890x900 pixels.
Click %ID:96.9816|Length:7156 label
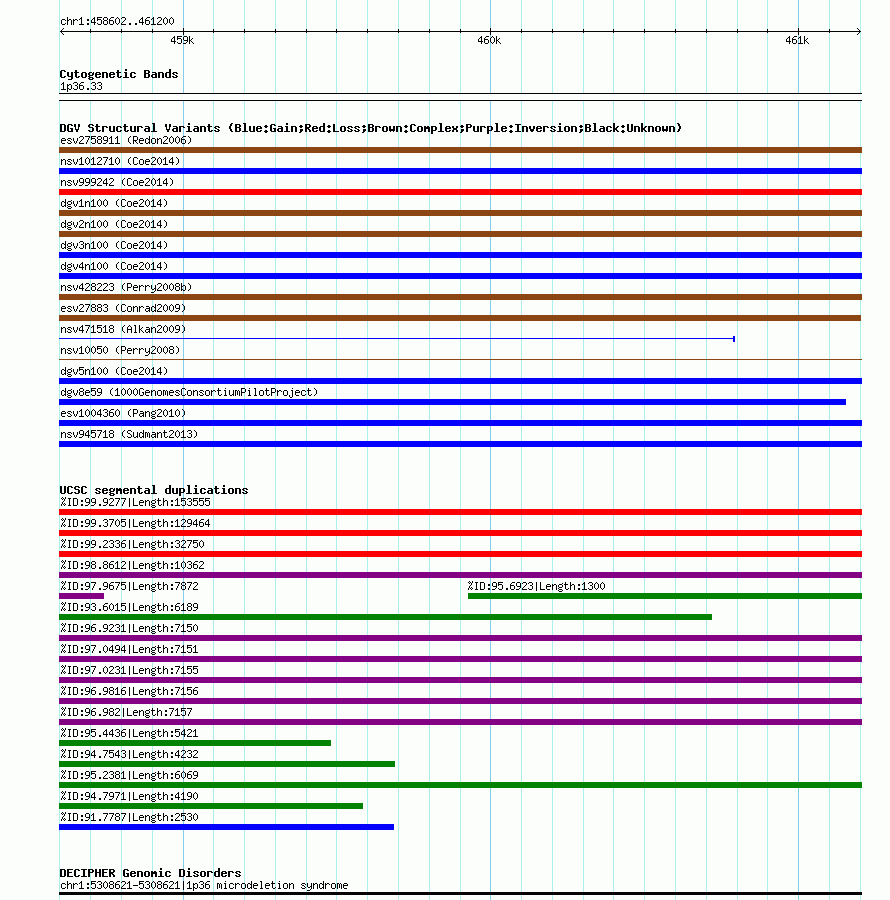click(x=129, y=692)
